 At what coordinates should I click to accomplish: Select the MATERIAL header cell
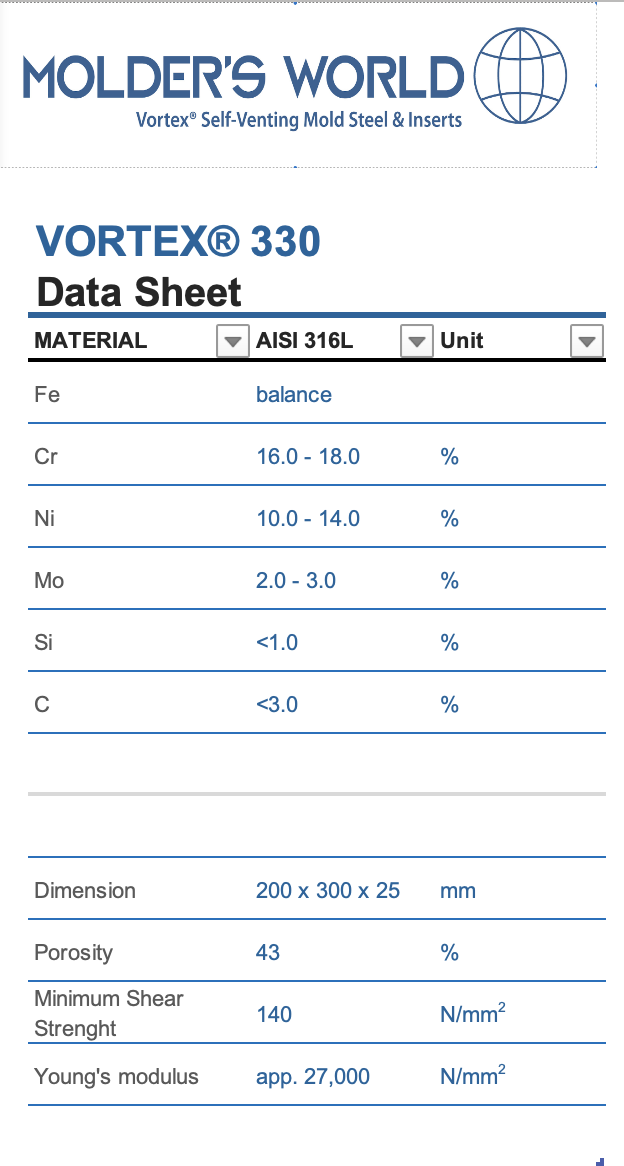click(123, 341)
